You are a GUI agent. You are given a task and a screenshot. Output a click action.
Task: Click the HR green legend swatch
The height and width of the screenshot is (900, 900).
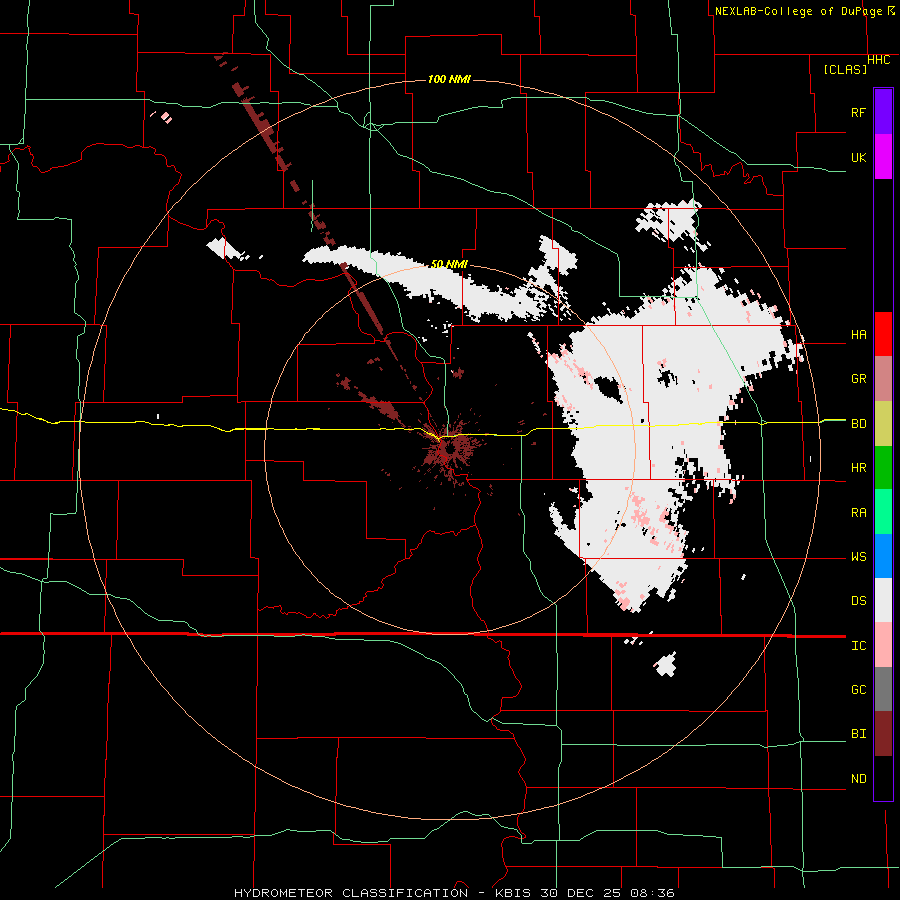point(883,468)
